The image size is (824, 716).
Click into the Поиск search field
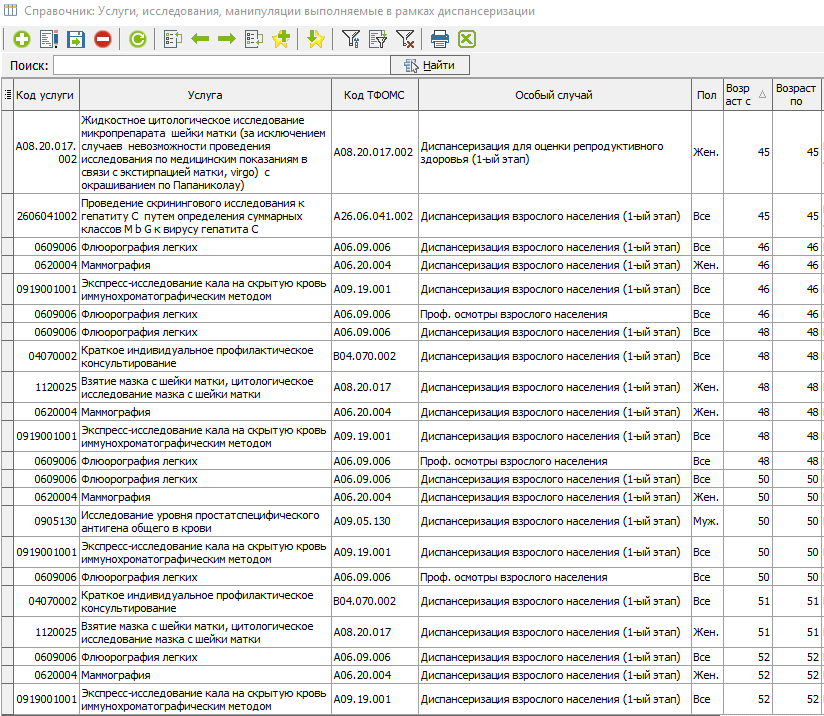(220, 66)
